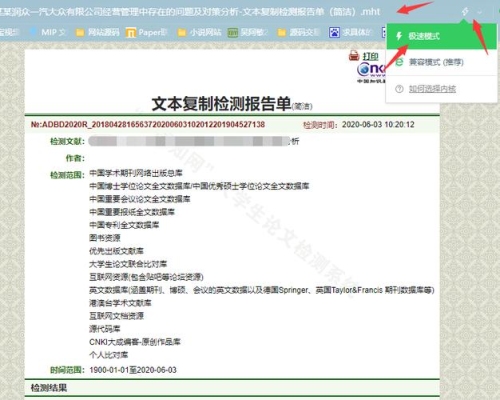Viewport: 500px width, 400px height.
Task: Click the question mark icon beside 如何选择内核
Action: (399, 89)
